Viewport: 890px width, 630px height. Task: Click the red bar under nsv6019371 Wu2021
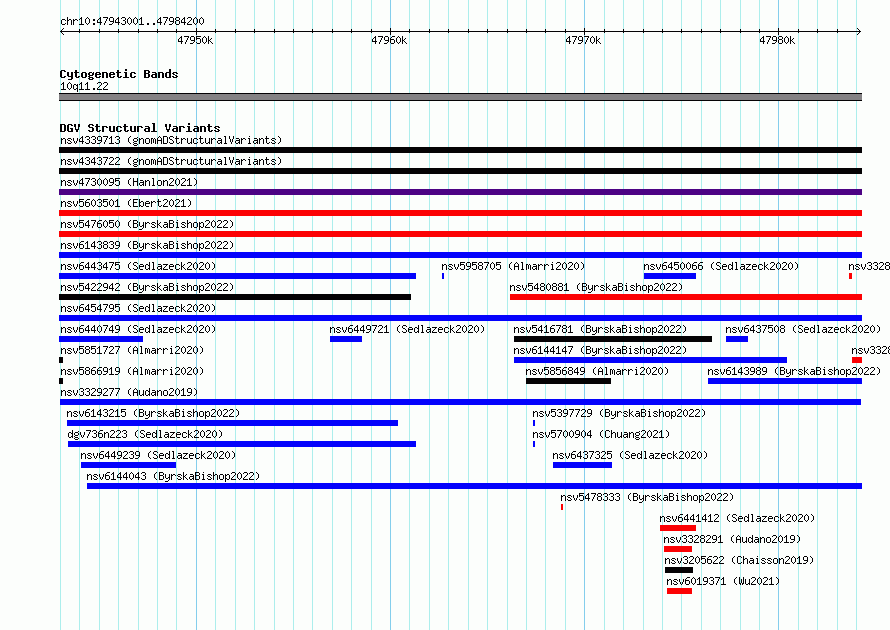coord(679,591)
